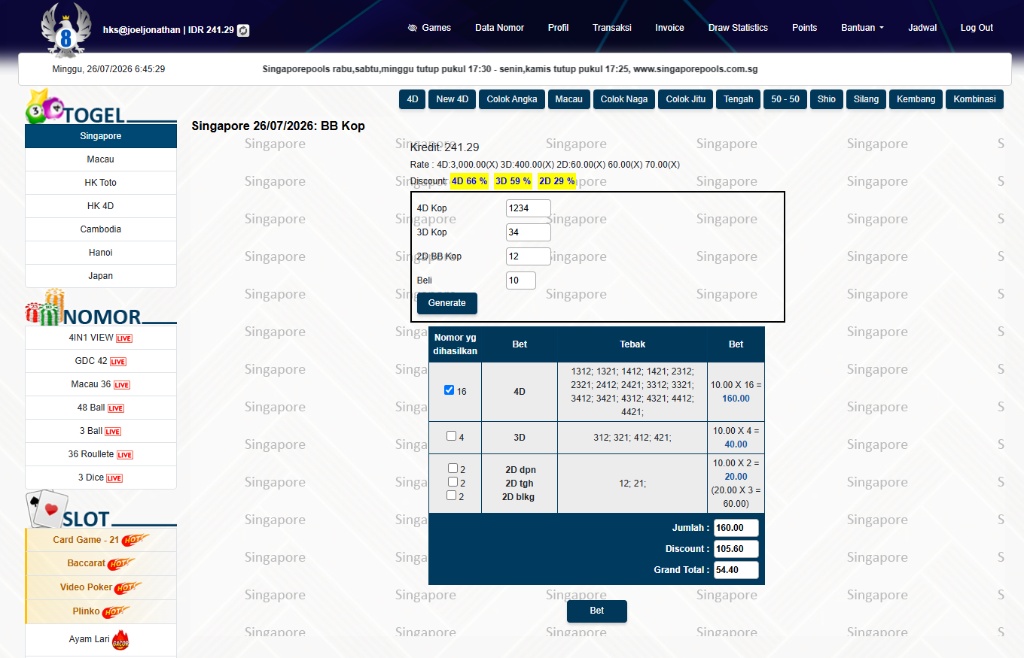Open the Transaksi page

(611, 27)
